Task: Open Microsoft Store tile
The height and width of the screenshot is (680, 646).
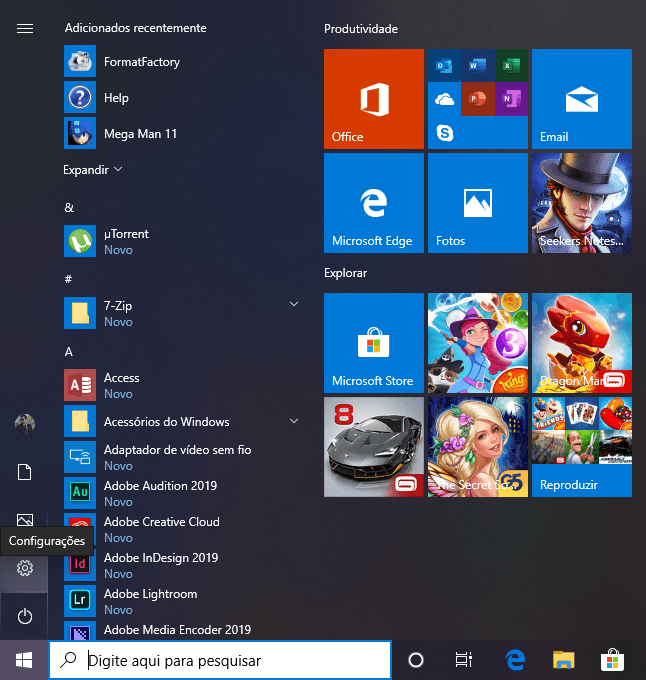Action: 373,342
